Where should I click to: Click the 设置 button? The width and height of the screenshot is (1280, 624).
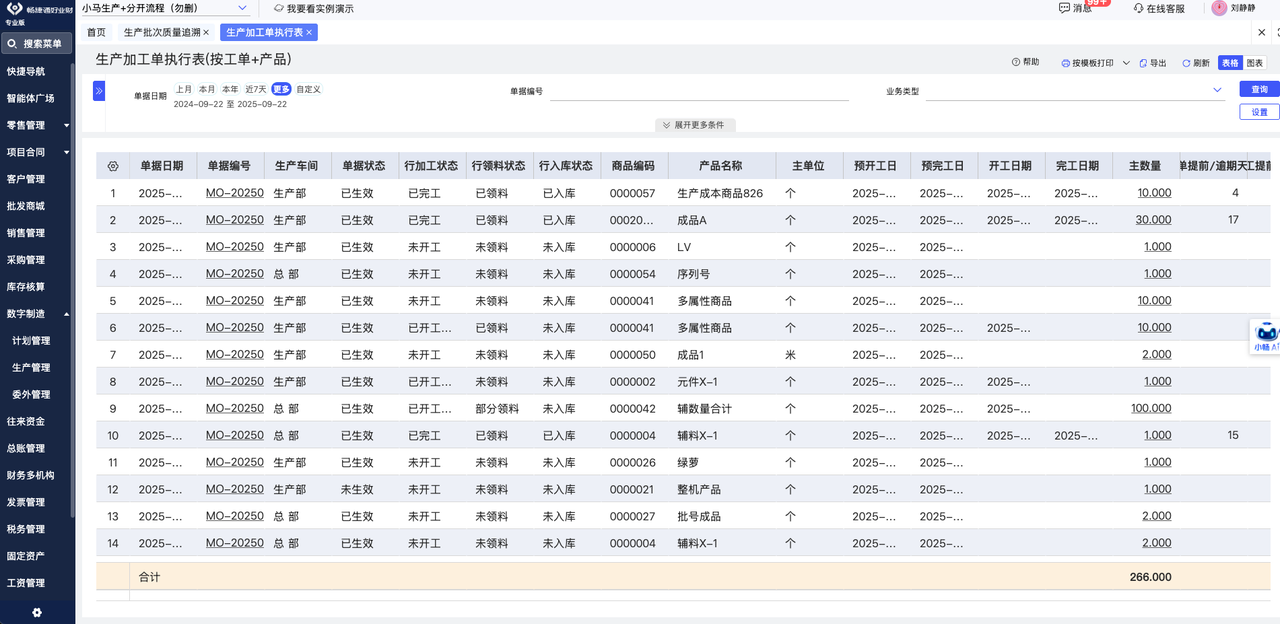point(1259,113)
